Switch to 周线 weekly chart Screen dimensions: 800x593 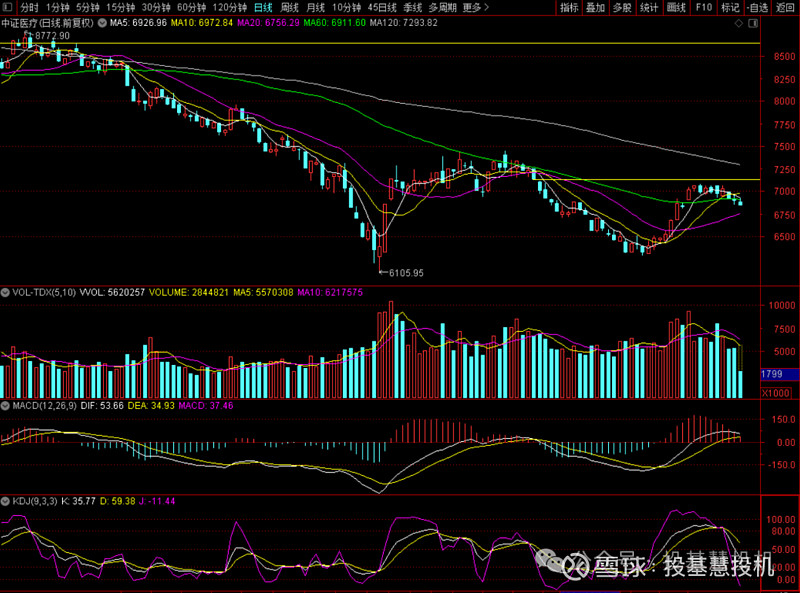(289, 8)
